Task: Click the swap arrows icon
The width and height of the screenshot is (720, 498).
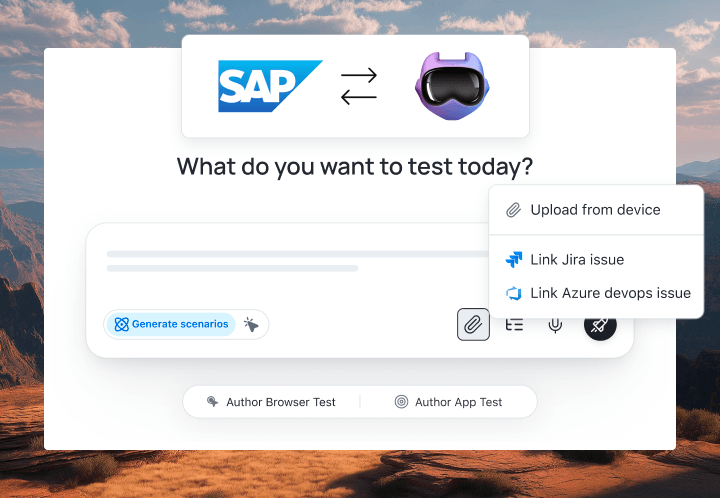Action: [359, 86]
